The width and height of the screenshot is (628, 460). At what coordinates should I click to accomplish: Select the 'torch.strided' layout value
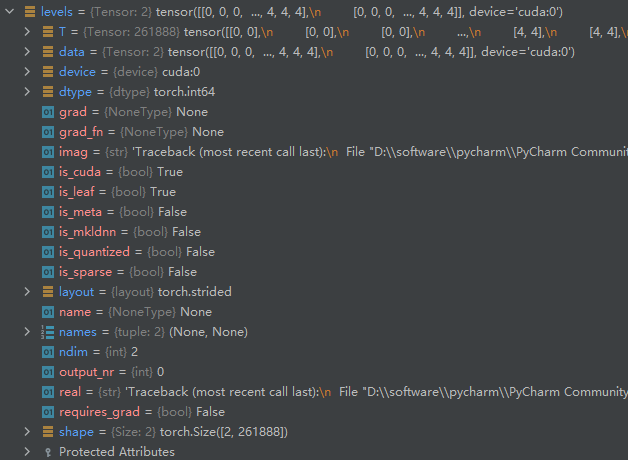[x=195, y=292]
